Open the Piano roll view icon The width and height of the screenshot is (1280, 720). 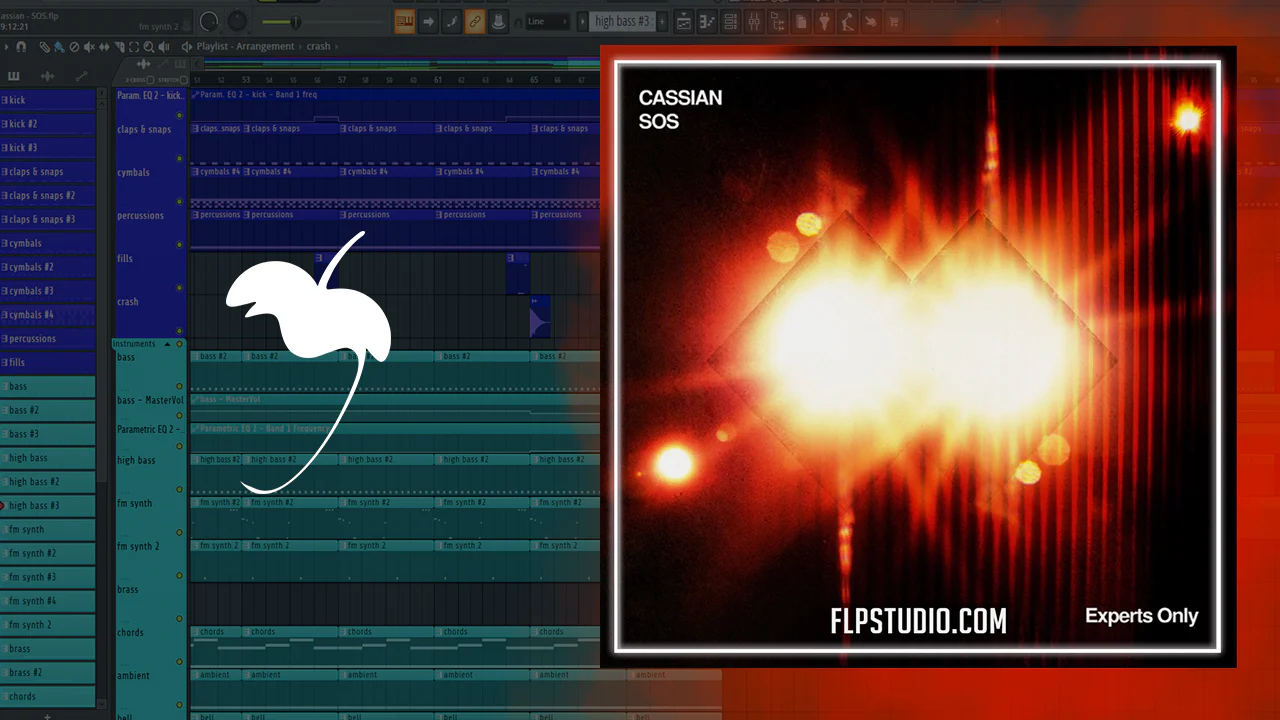707,21
